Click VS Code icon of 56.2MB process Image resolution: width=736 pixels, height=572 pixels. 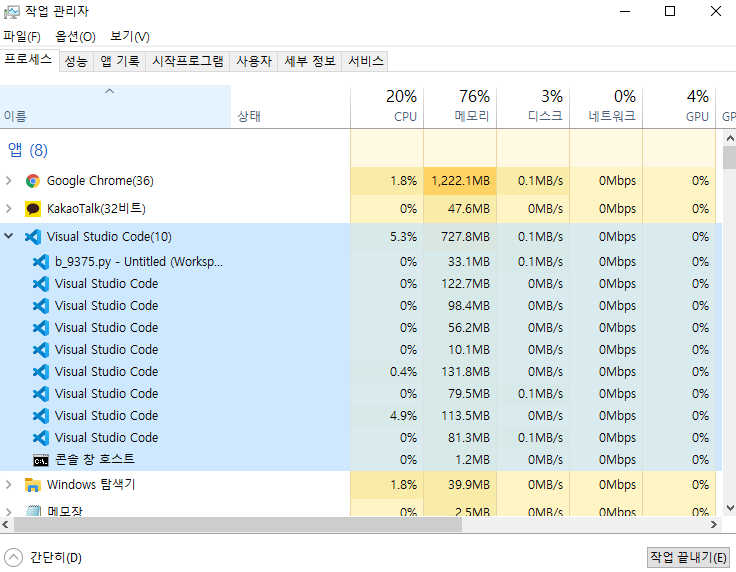[x=41, y=328]
